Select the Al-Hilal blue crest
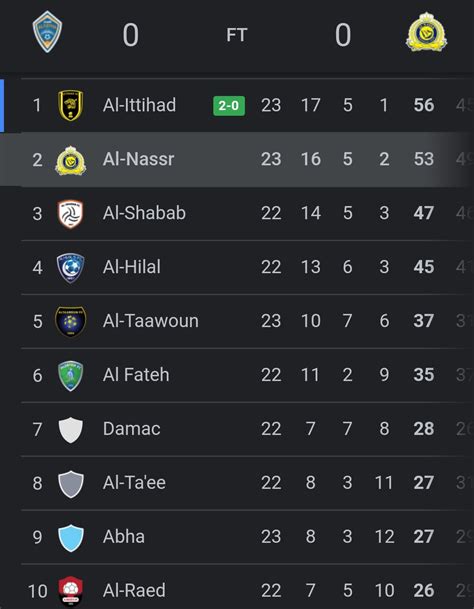The image size is (474, 609). (x=70, y=268)
